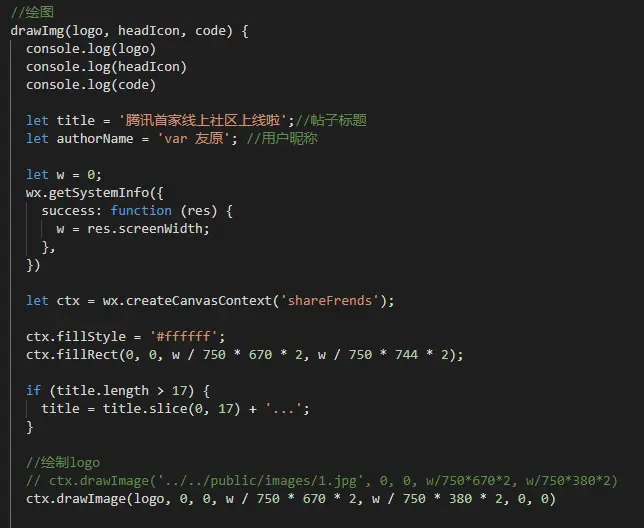
Task: Click the authorName variable
Action: click(x=95, y=139)
